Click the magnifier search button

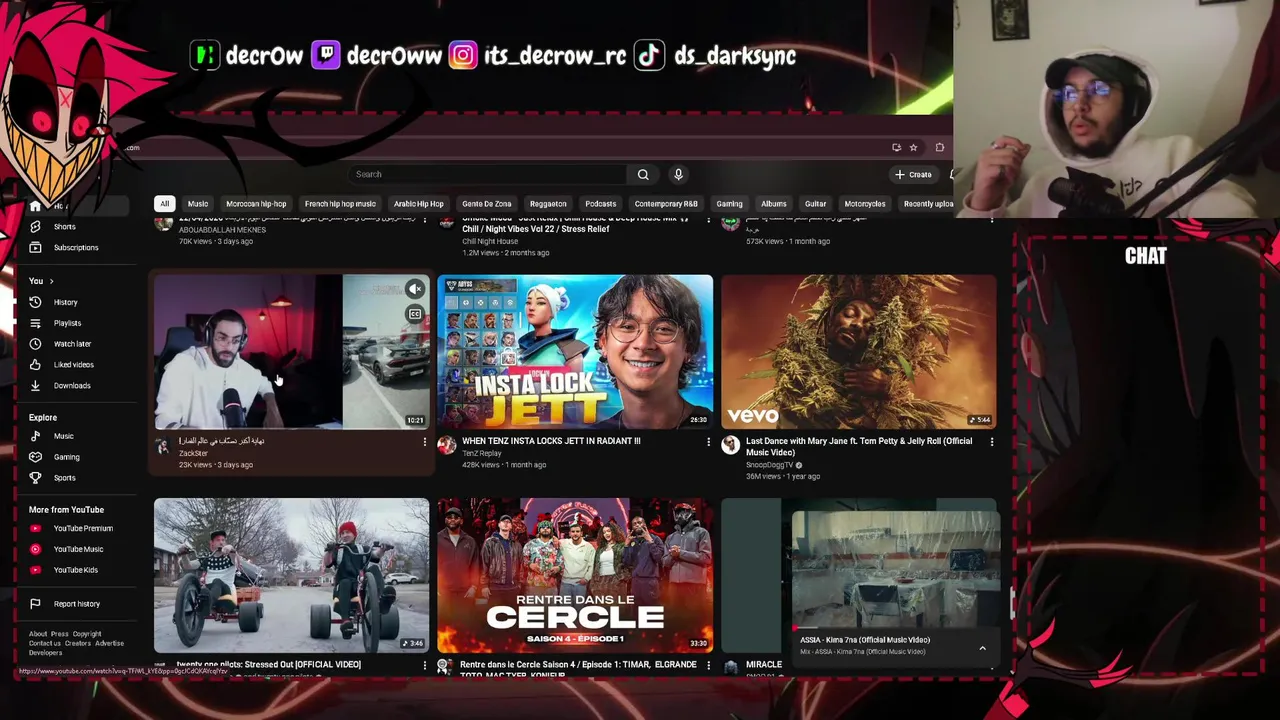click(643, 175)
